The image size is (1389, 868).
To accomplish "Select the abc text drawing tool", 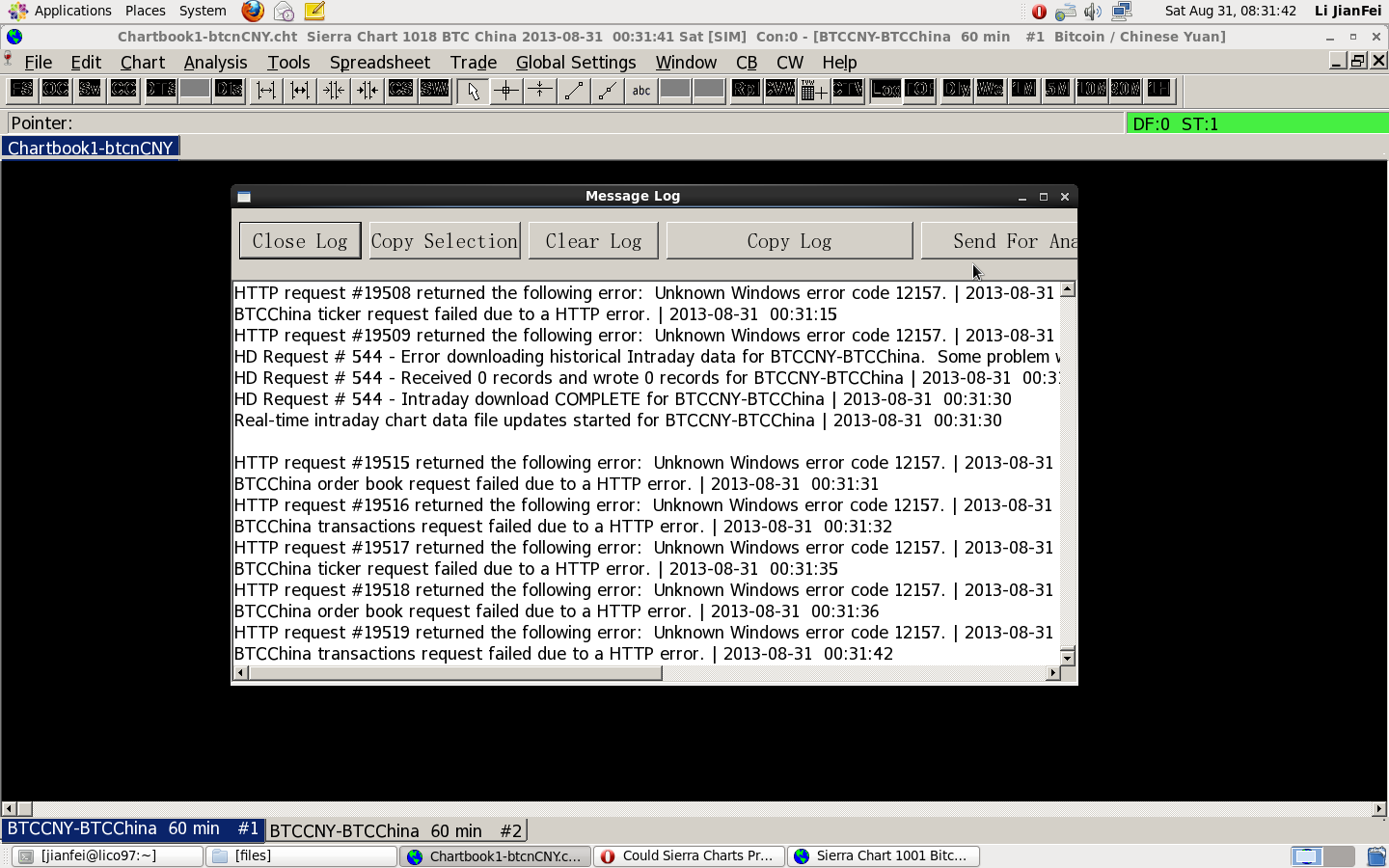I will [x=641, y=91].
